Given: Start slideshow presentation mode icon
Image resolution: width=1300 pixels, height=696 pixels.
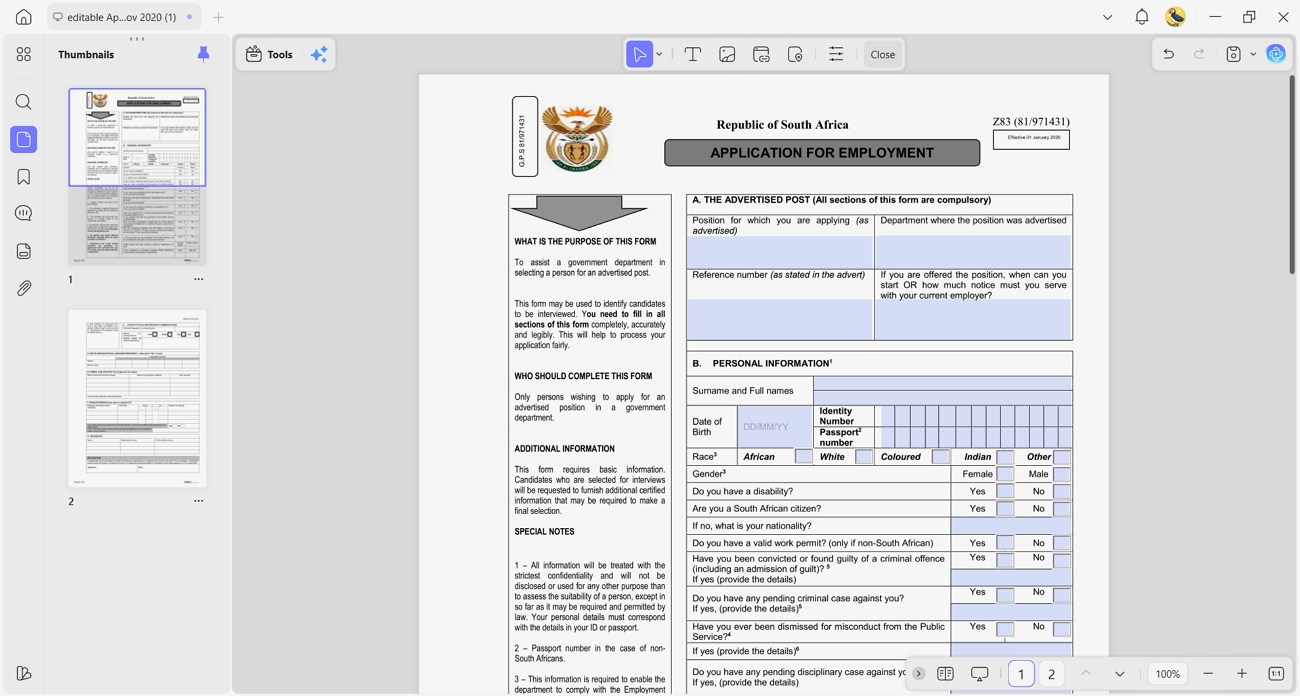Looking at the screenshot, I should 980,674.
